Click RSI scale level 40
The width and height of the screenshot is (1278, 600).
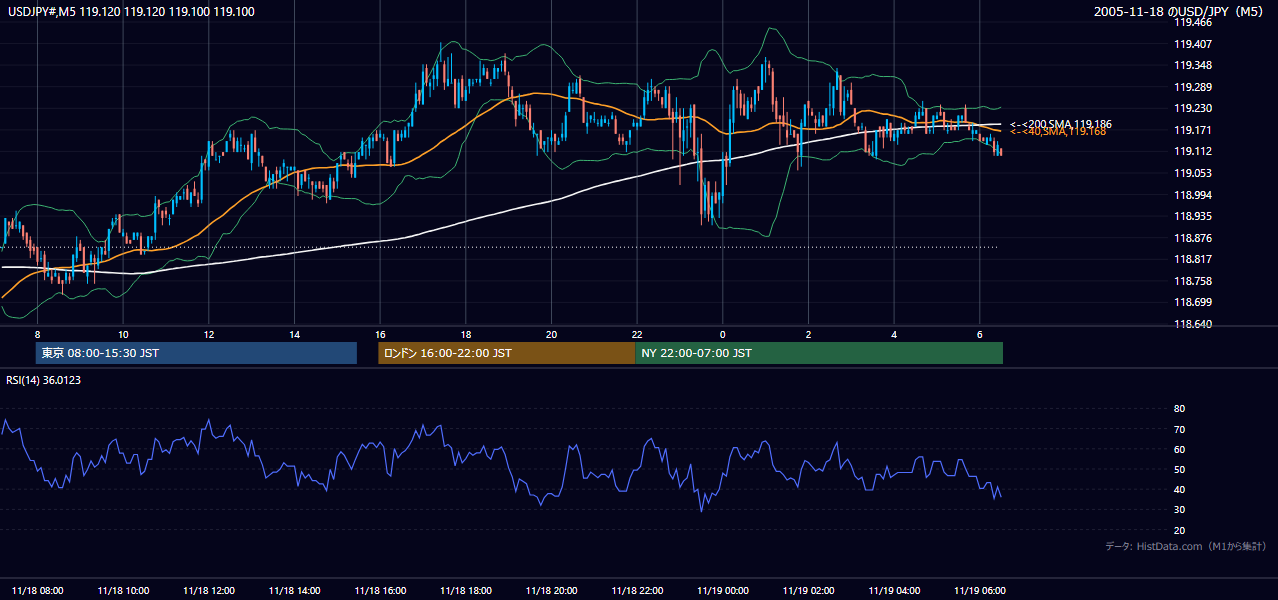1179,489
